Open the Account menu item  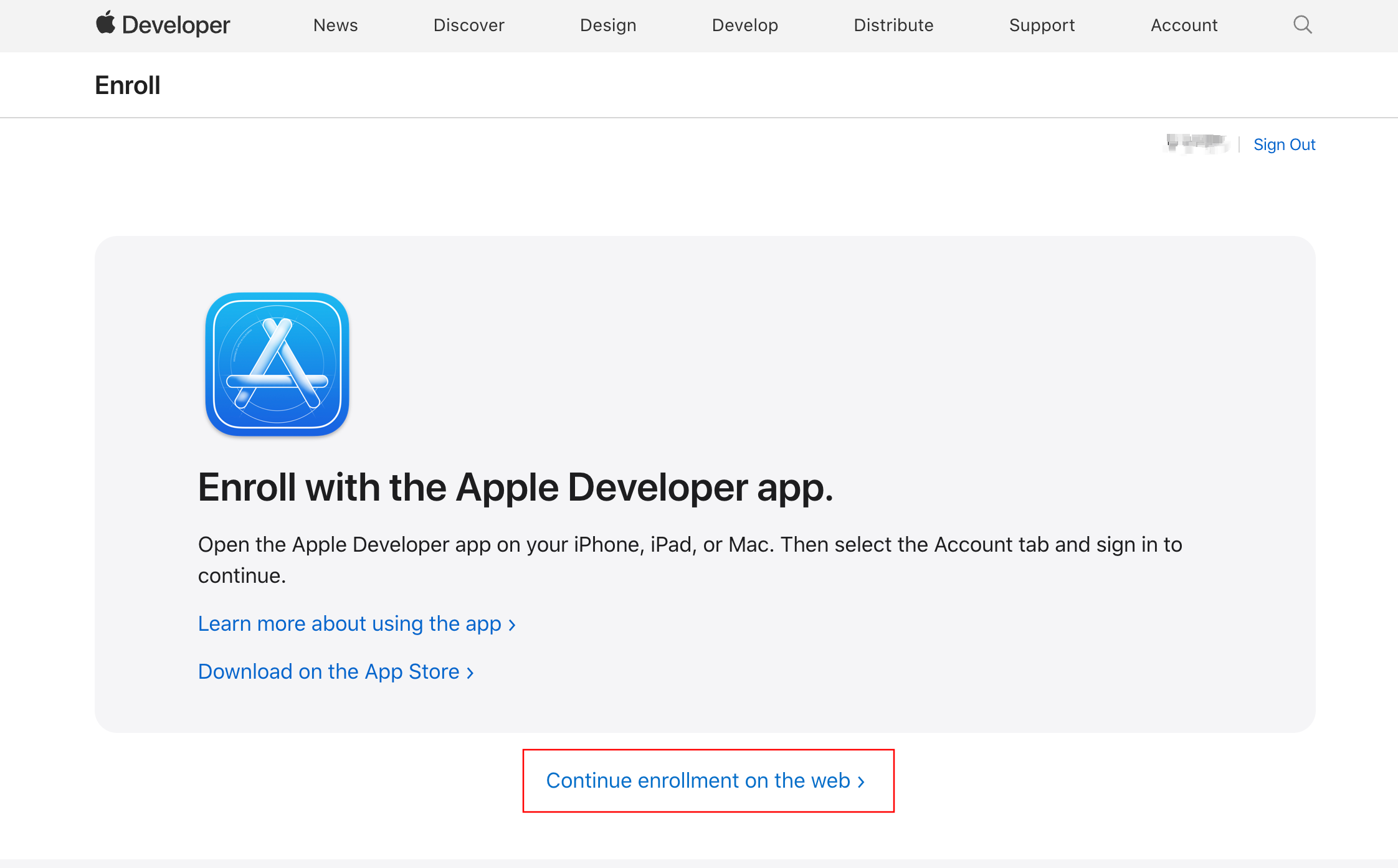(x=1184, y=25)
